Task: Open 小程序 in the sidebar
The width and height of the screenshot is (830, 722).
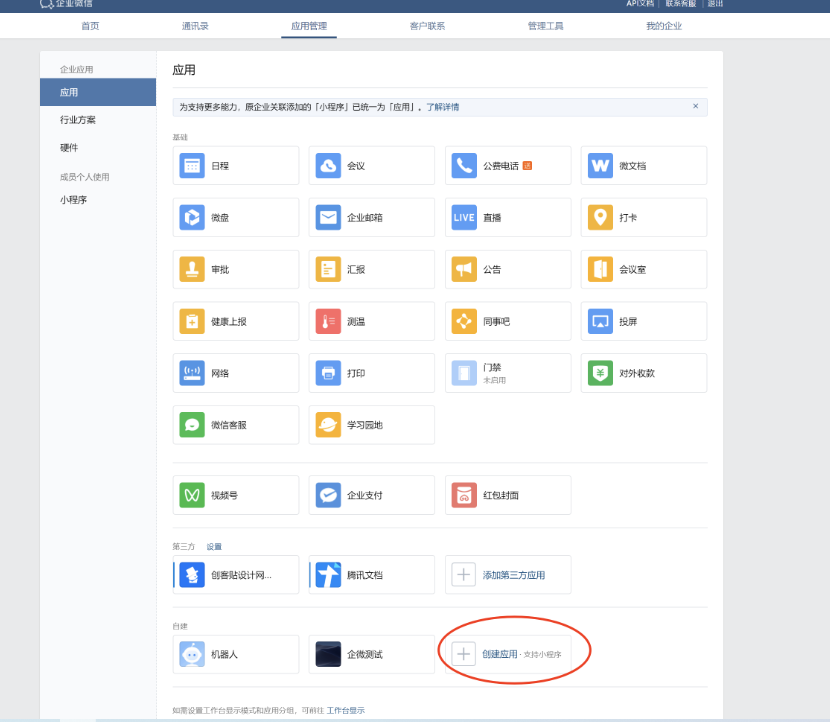Action: 74,200
